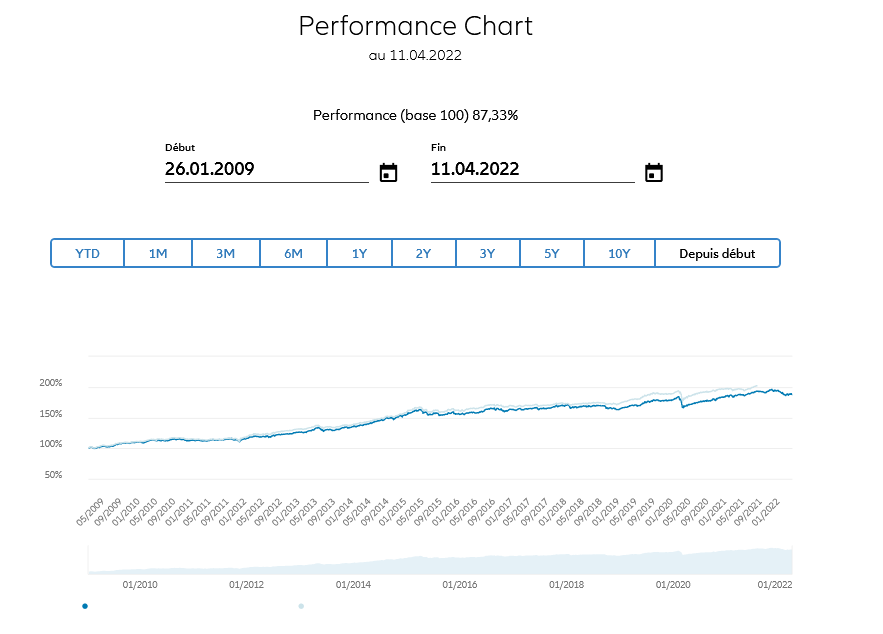
Task: Click the 200% y-axis label
Action: tap(51, 383)
